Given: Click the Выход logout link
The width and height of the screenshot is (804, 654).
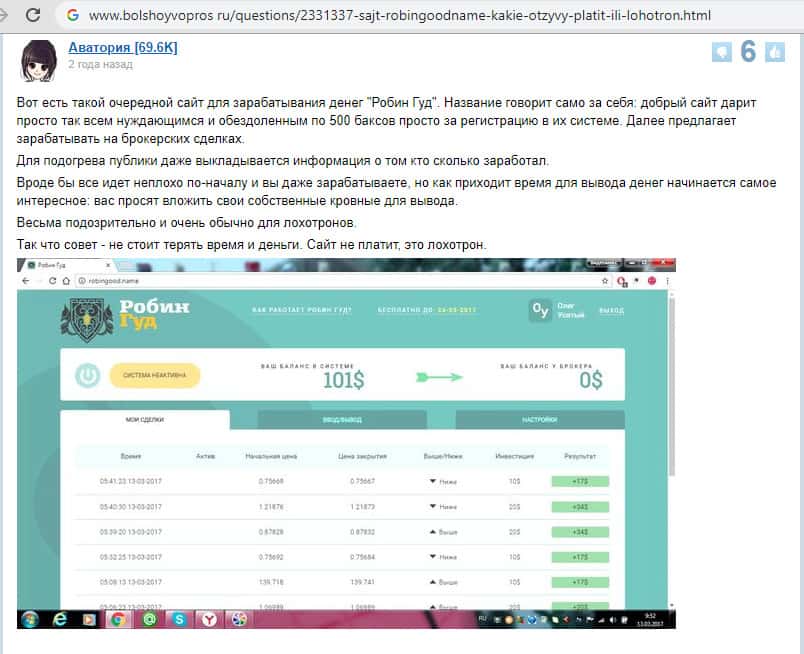Looking at the screenshot, I should point(610,311).
